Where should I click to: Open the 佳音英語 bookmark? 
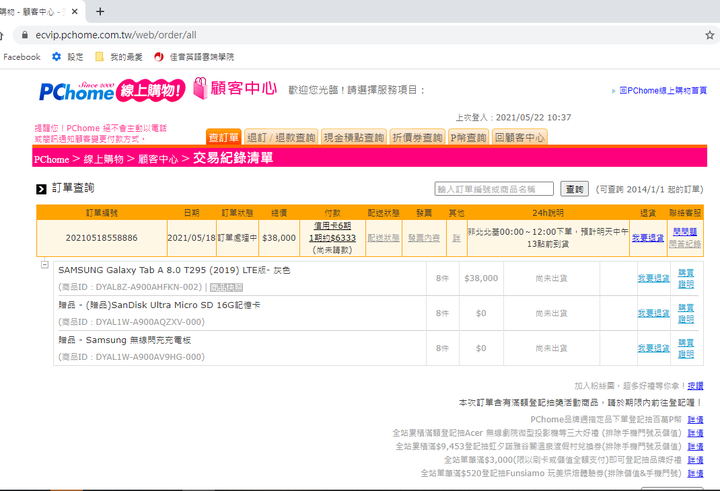click(194, 57)
